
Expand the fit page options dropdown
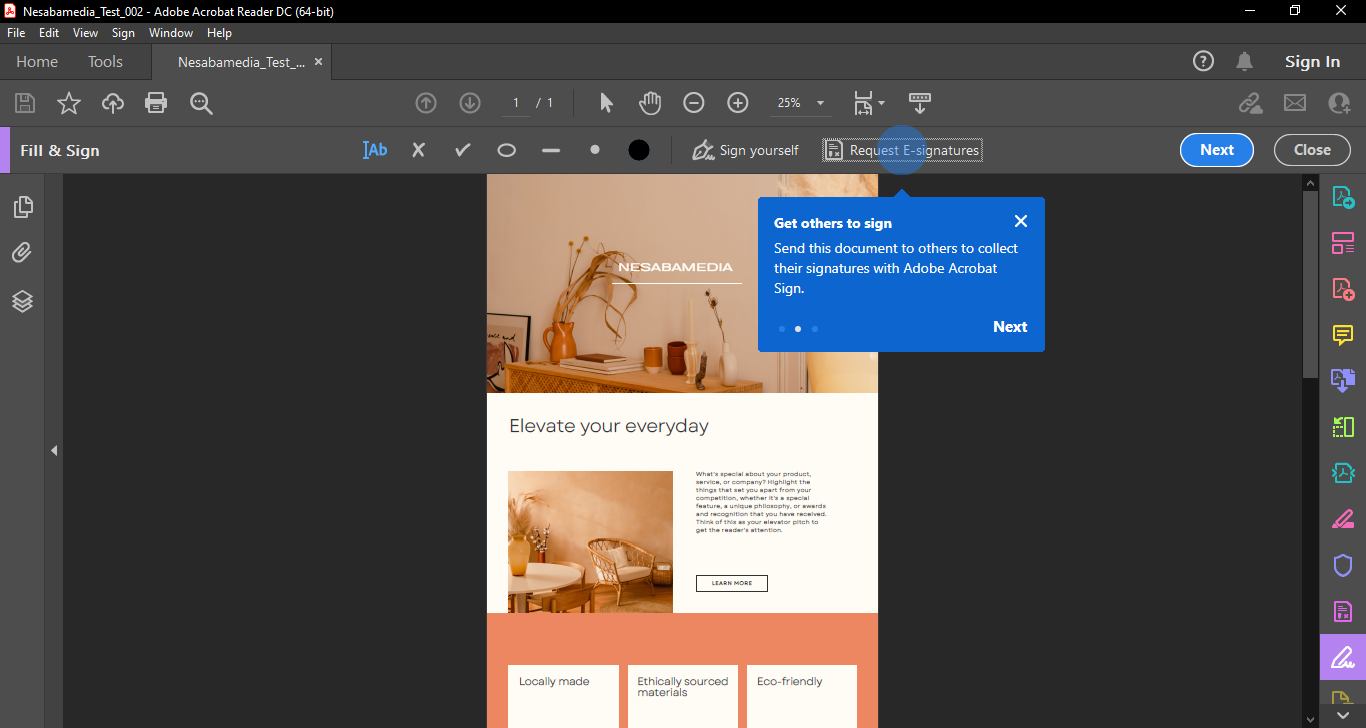[881, 103]
